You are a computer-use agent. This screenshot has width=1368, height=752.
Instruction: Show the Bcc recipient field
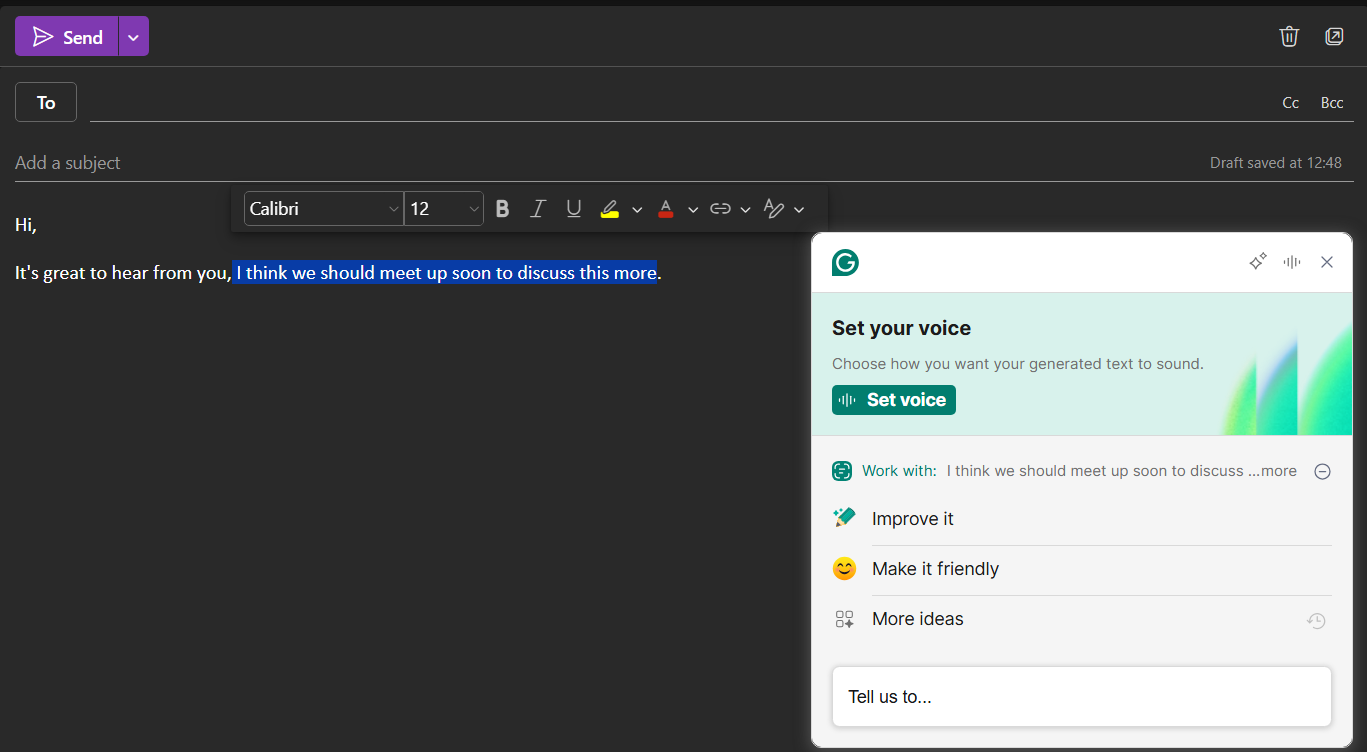point(1332,102)
